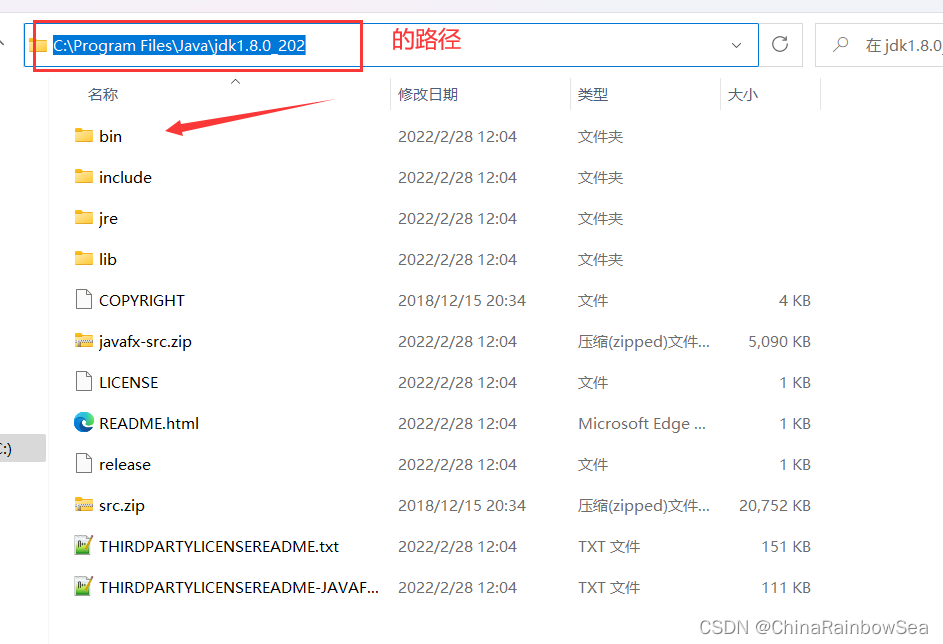The image size is (943, 644).
Task: Select the src.zip file name
Action: [x=122, y=506]
